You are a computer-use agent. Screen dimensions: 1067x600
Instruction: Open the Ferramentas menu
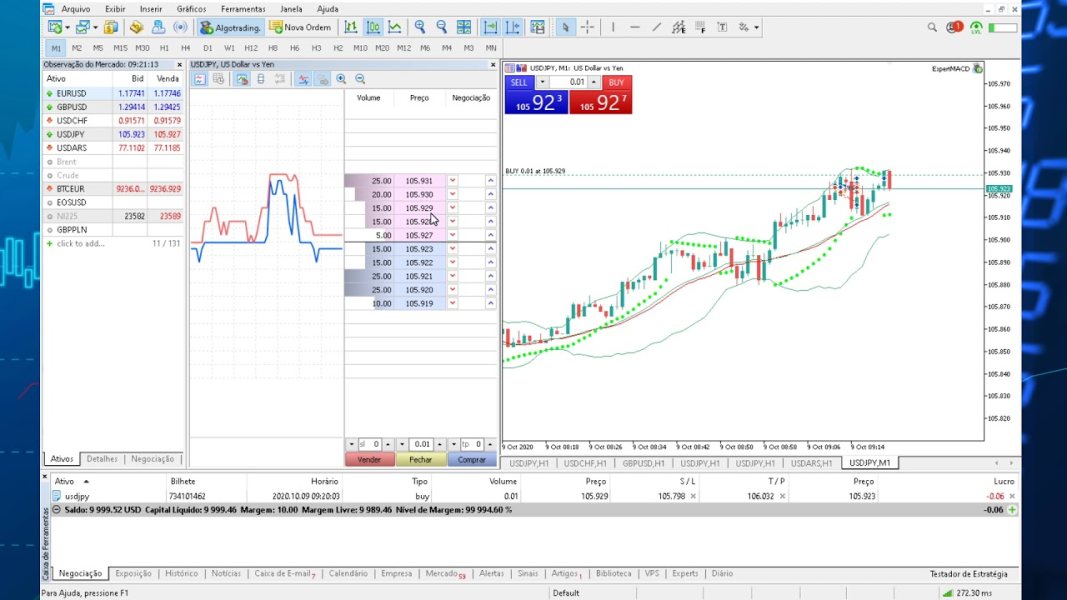(x=243, y=8)
